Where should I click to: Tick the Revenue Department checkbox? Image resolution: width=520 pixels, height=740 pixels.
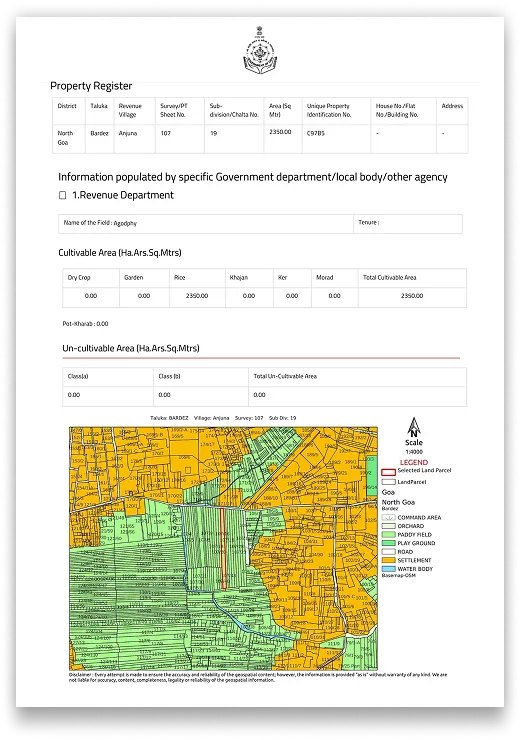pos(62,195)
